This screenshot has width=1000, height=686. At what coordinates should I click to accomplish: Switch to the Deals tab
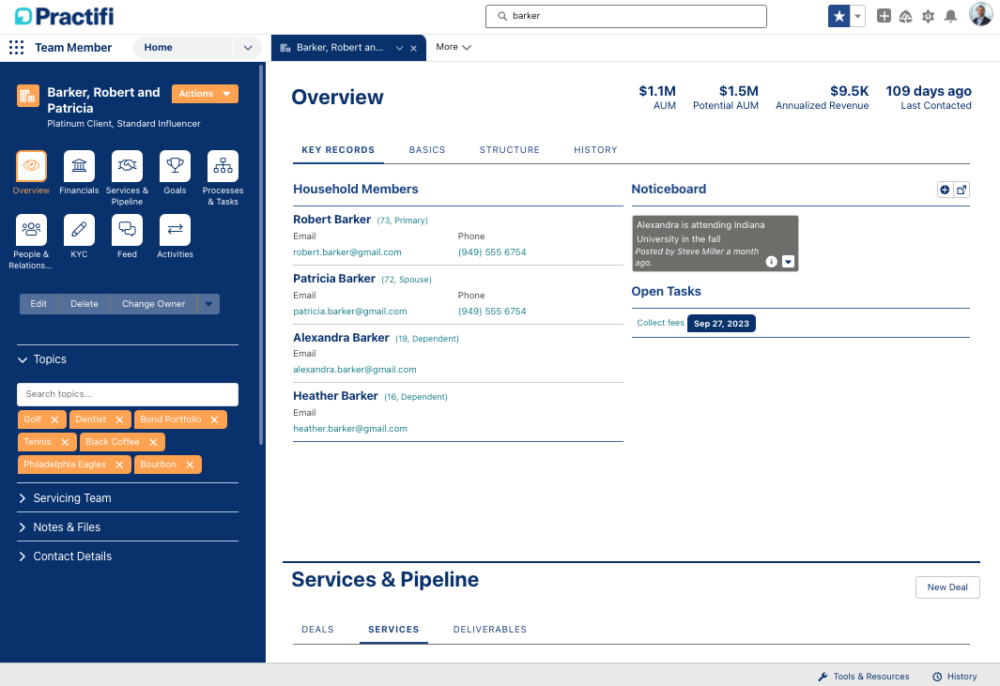click(317, 629)
